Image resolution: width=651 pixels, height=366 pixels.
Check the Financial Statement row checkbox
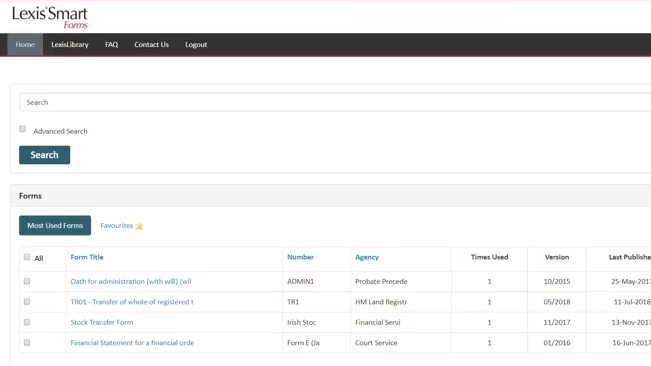point(27,343)
